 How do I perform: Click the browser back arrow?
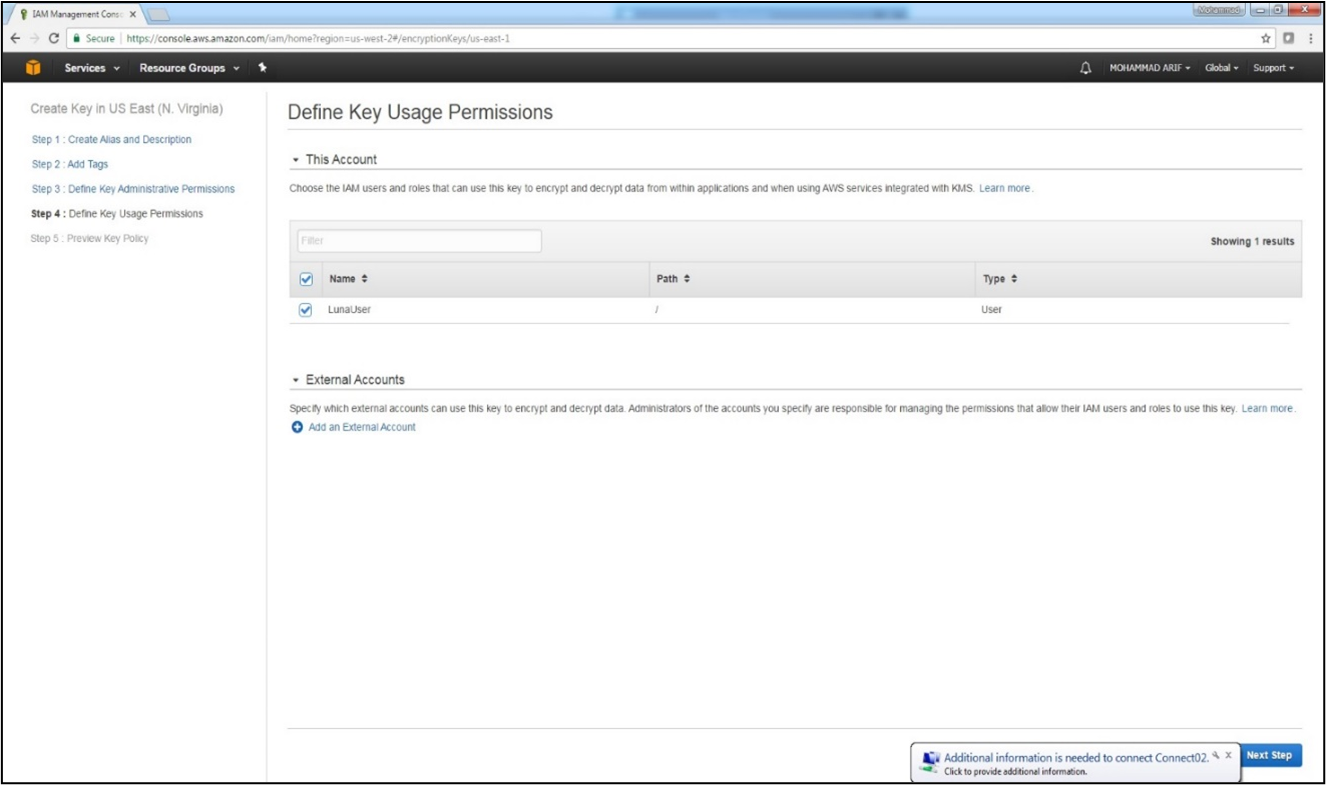point(15,38)
